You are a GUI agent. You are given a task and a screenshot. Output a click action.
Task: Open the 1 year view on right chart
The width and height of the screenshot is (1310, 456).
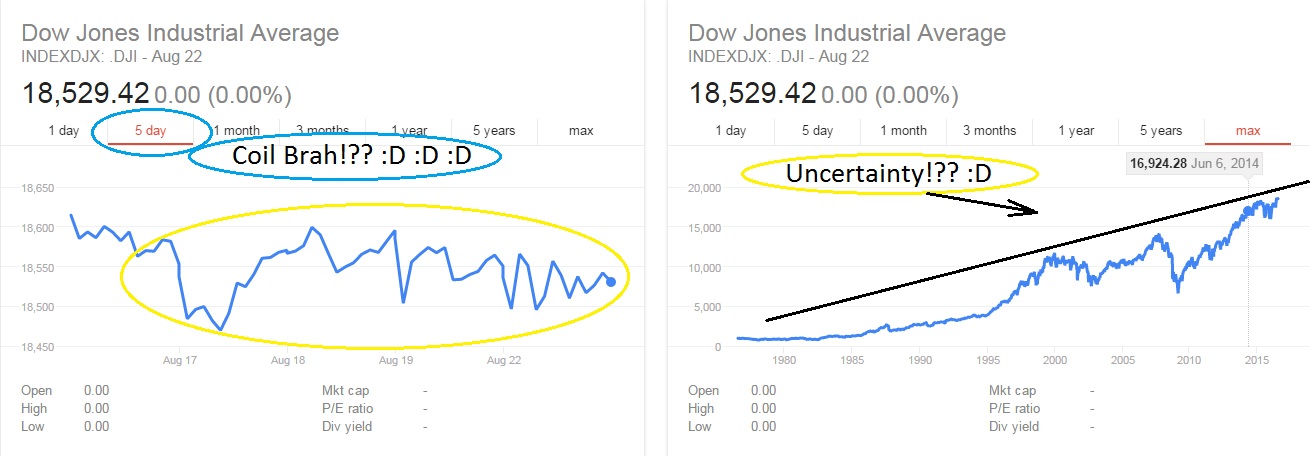(x=1075, y=131)
